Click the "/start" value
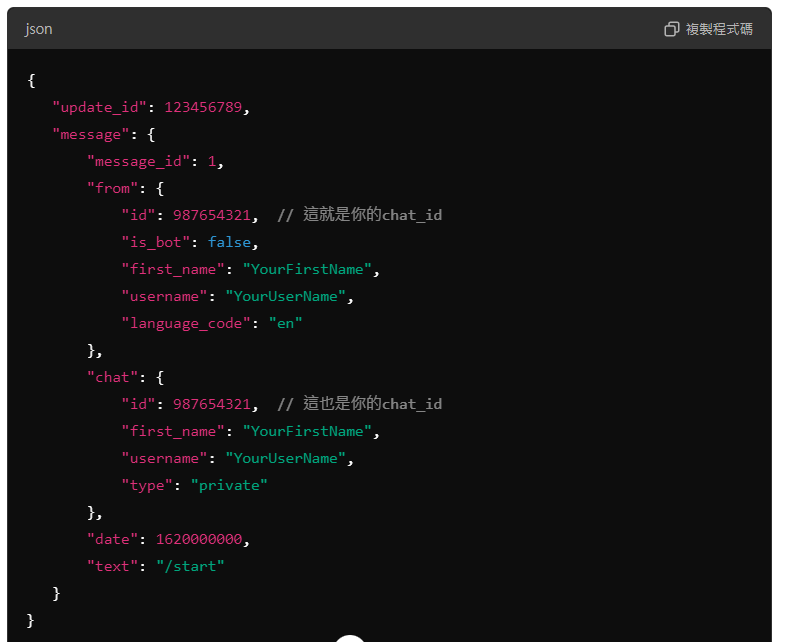 (x=190, y=566)
